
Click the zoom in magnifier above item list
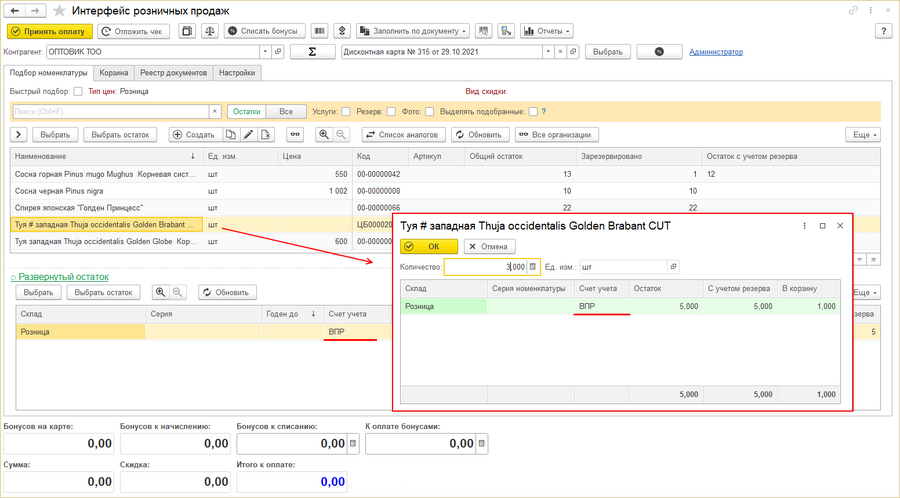tap(324, 134)
